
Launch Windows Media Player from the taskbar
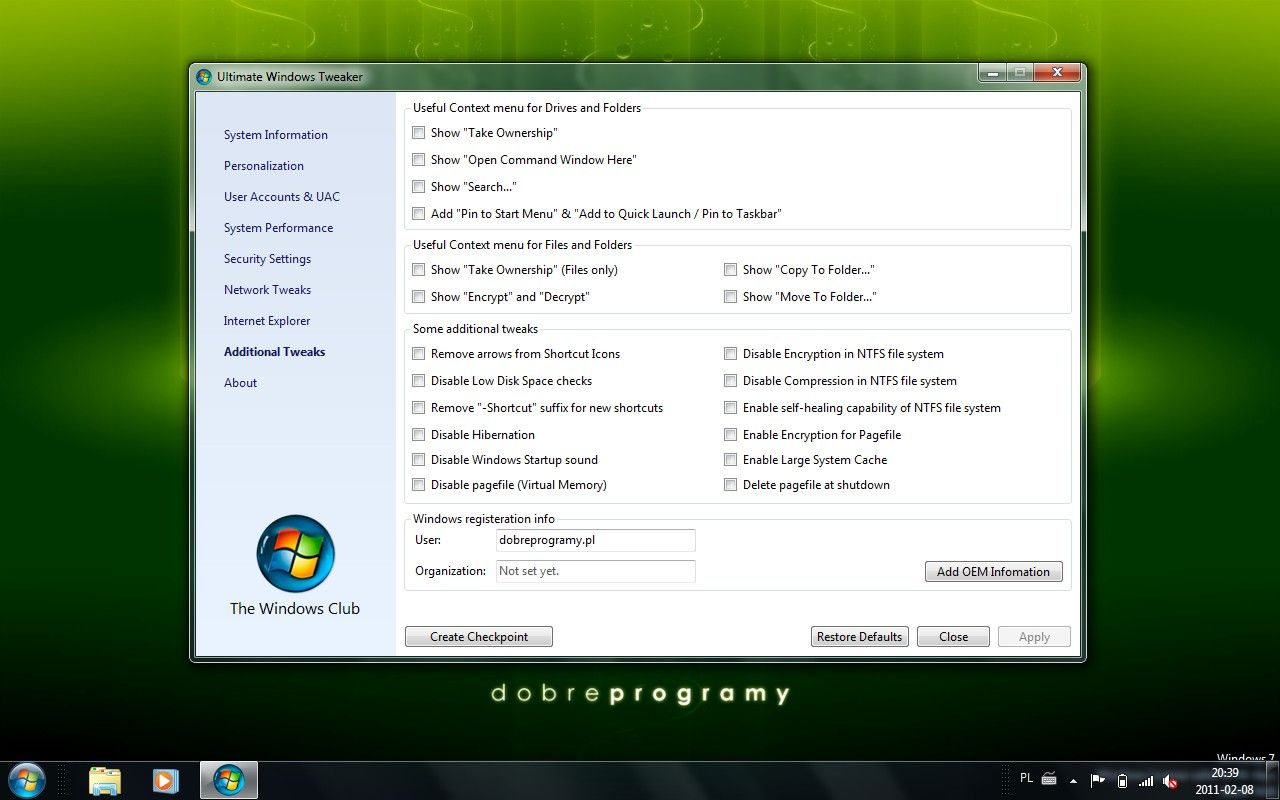[x=166, y=779]
